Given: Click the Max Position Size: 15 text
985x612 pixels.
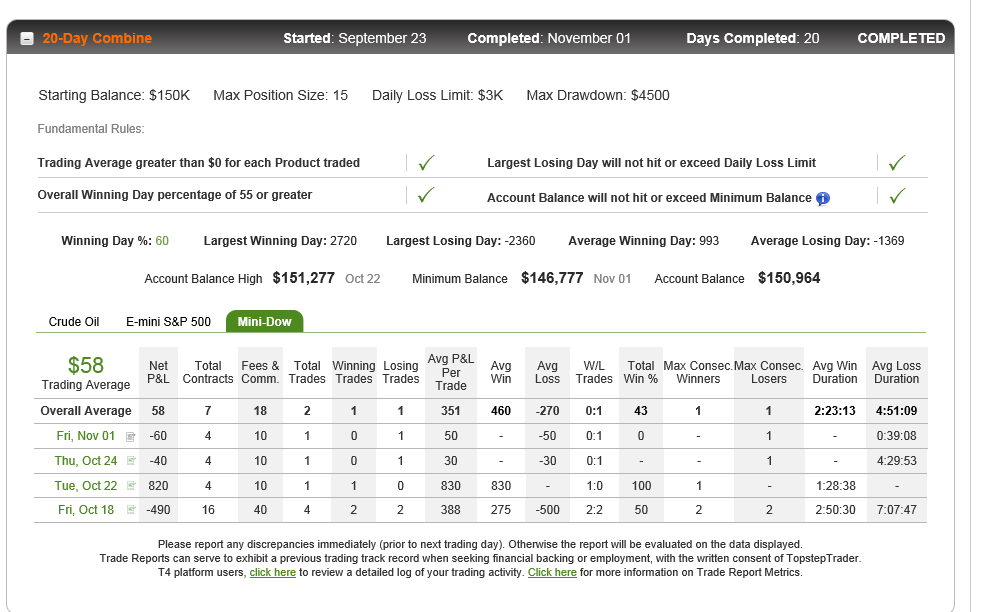Looking at the screenshot, I should [x=280, y=96].
